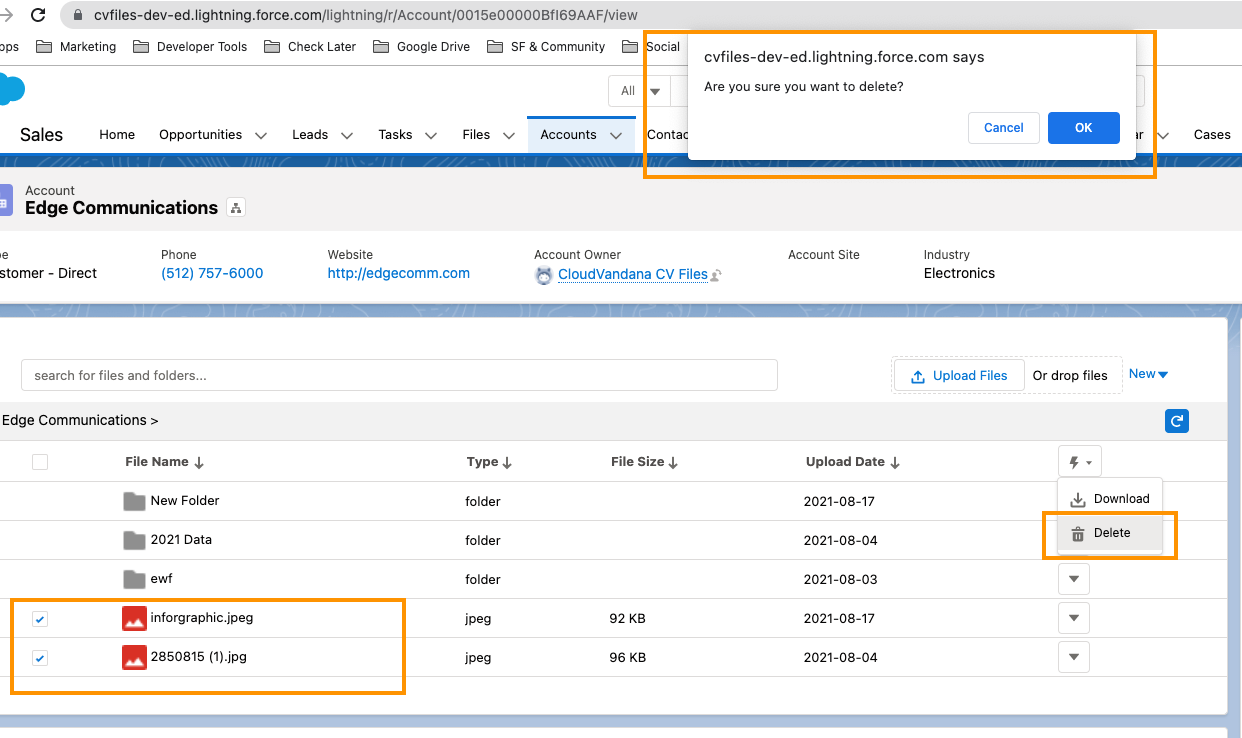Viewport: 1242px width, 738px height.
Task: Expand the New dropdown menu
Action: (1148, 374)
